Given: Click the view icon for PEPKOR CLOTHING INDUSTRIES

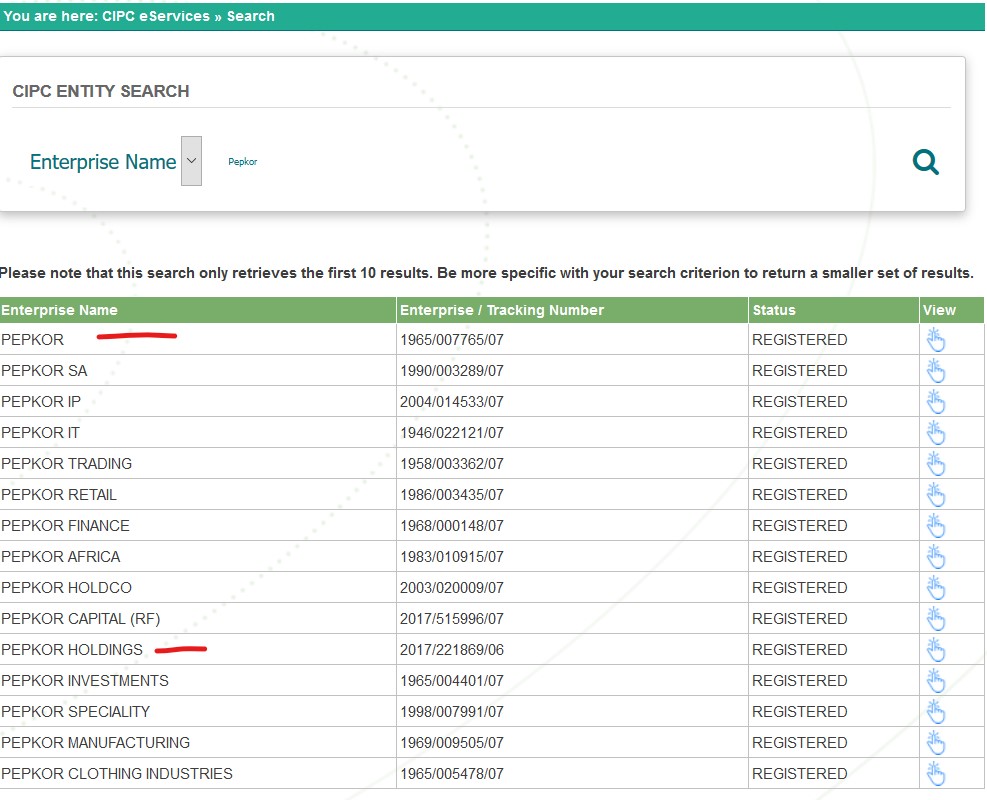Looking at the screenshot, I should 936,773.
